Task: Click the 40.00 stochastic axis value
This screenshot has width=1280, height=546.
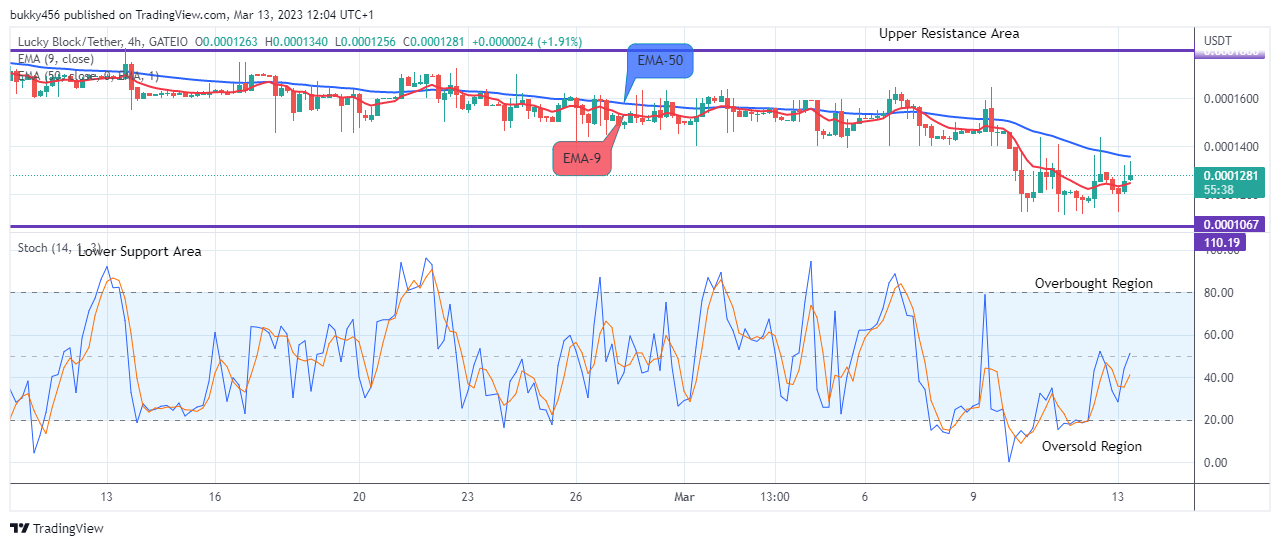Action: pyautogui.click(x=1217, y=378)
